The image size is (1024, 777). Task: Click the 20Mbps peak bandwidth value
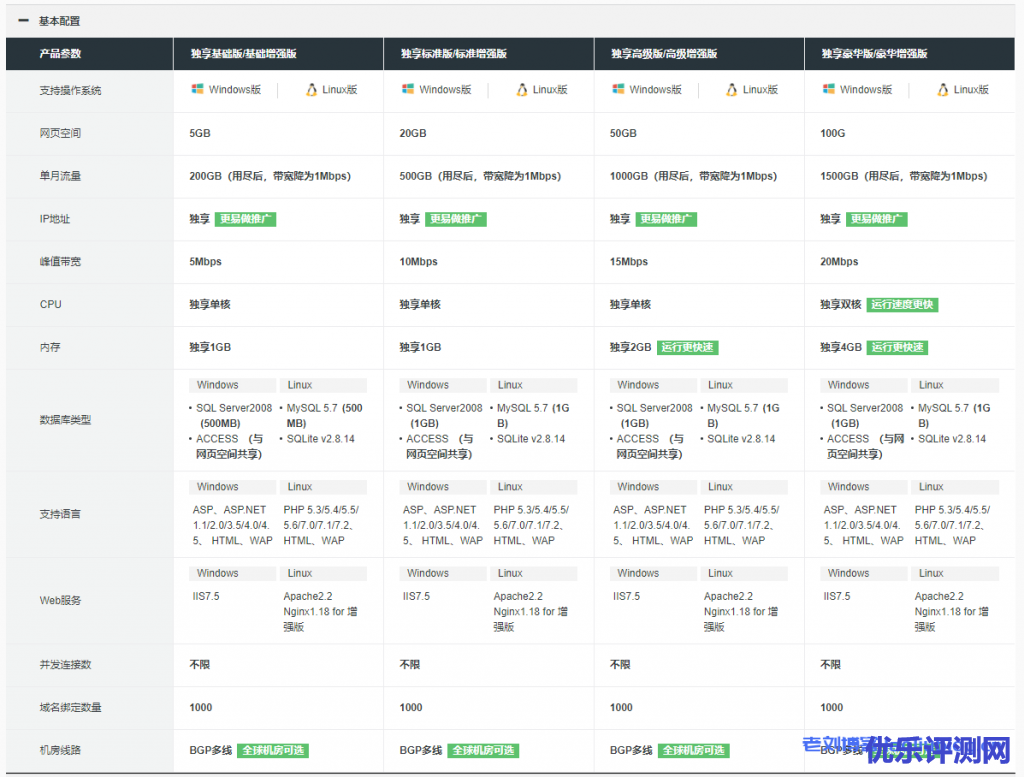(839, 262)
